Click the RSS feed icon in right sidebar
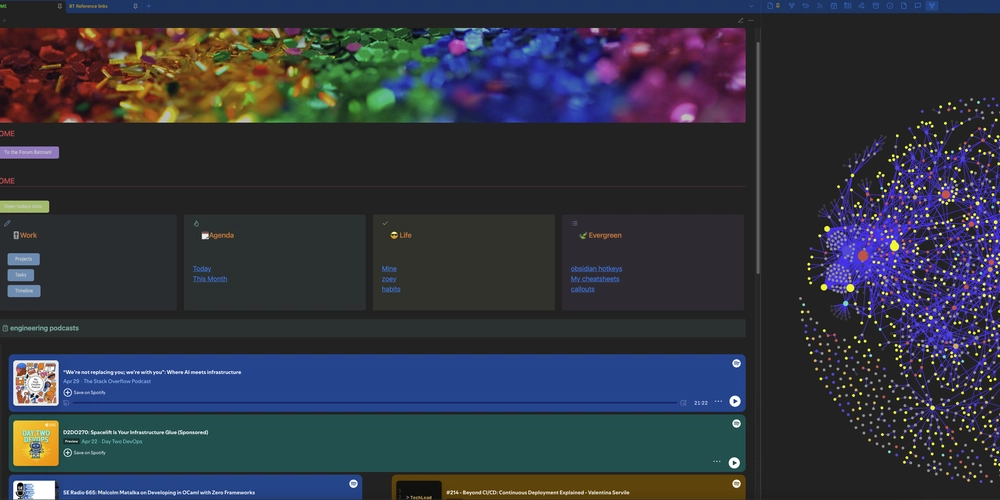Viewport: 1000px width, 500px height. pos(820,6)
